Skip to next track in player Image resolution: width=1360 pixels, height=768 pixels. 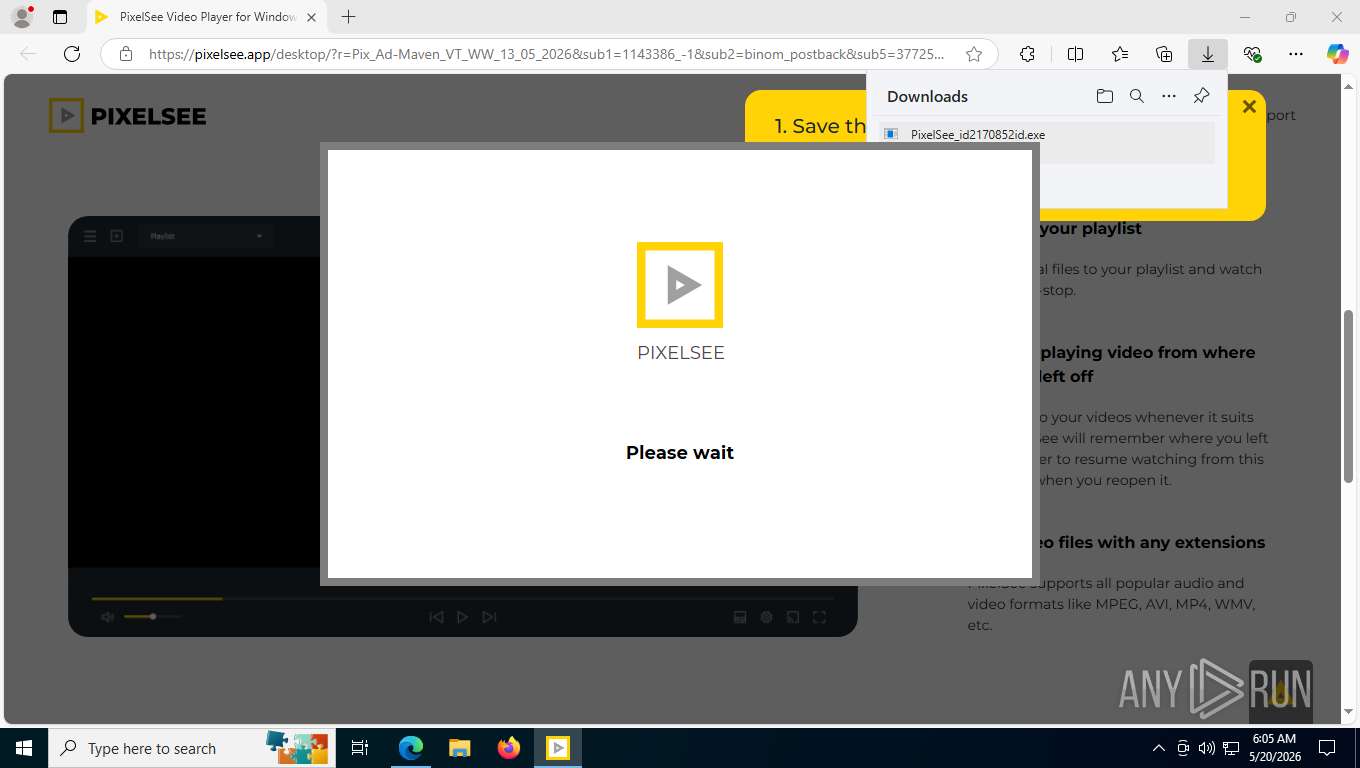point(489,617)
